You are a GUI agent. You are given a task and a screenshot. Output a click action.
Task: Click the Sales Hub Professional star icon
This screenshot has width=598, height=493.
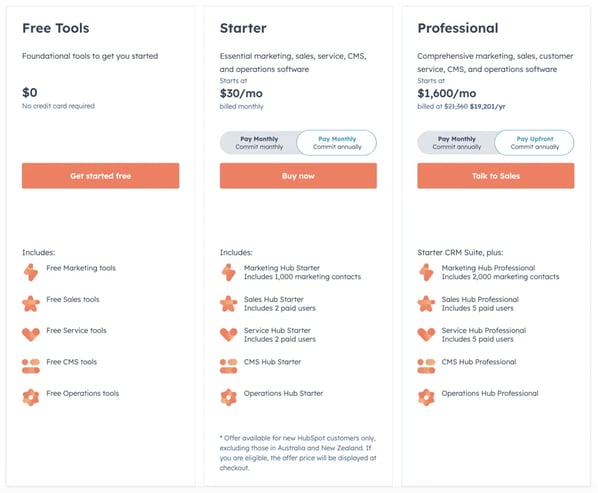click(x=426, y=304)
